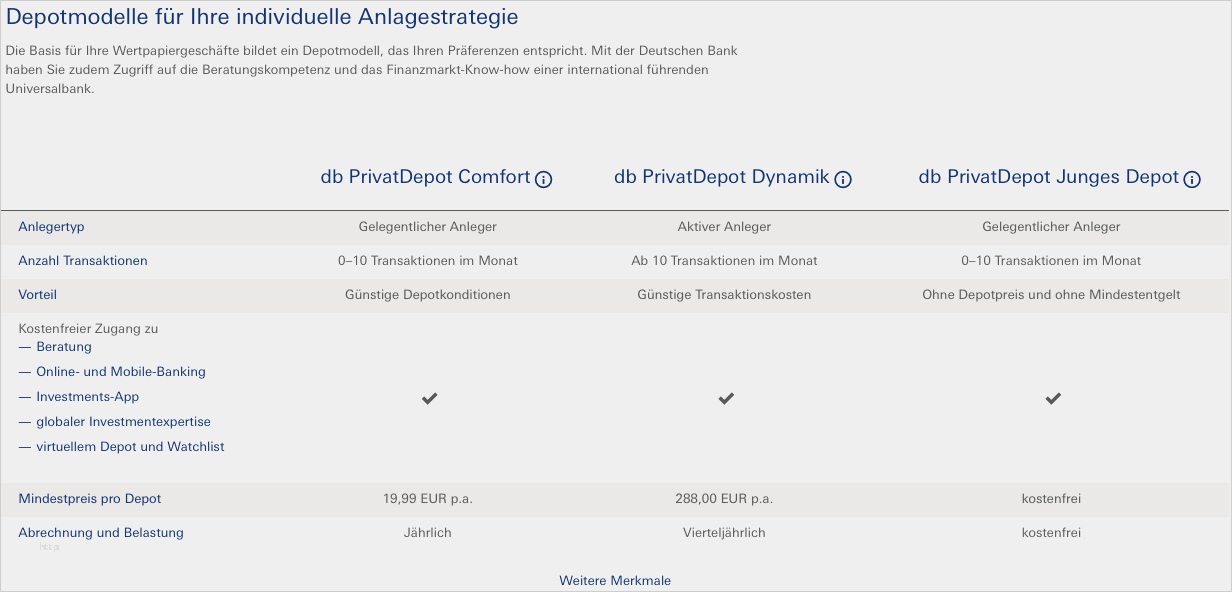Click the '288,00 EUR p.a.' value
Viewport: 1232px width, 592px height.
coord(724,499)
